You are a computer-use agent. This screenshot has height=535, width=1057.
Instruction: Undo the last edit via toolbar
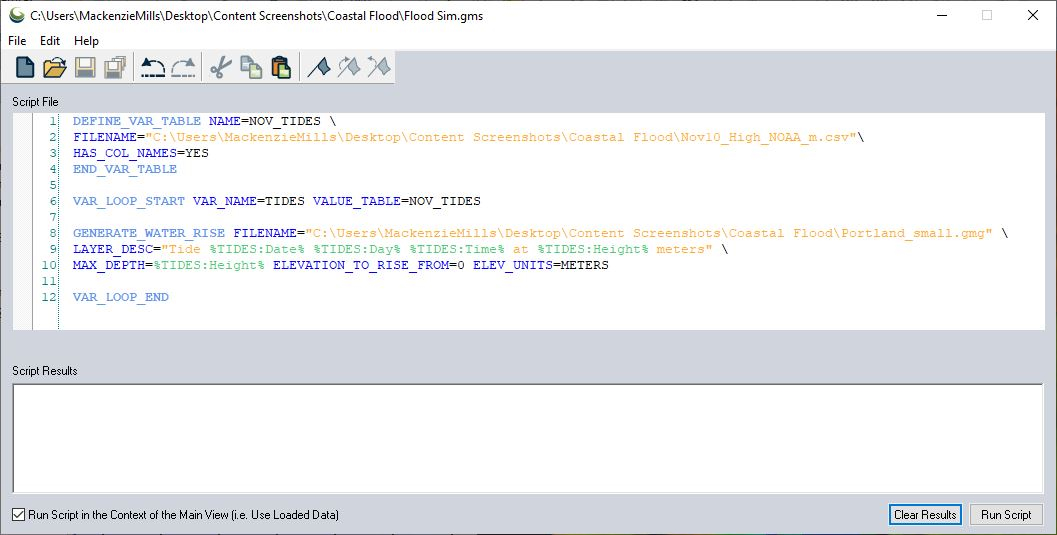coord(152,67)
